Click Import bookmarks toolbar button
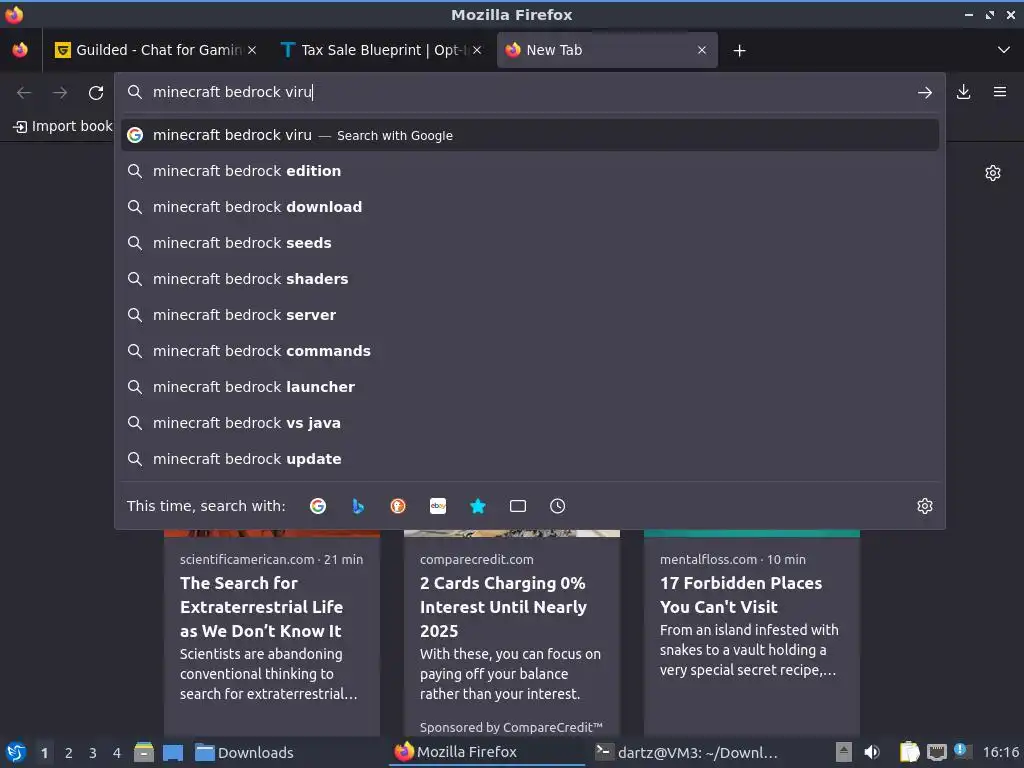 [63, 126]
